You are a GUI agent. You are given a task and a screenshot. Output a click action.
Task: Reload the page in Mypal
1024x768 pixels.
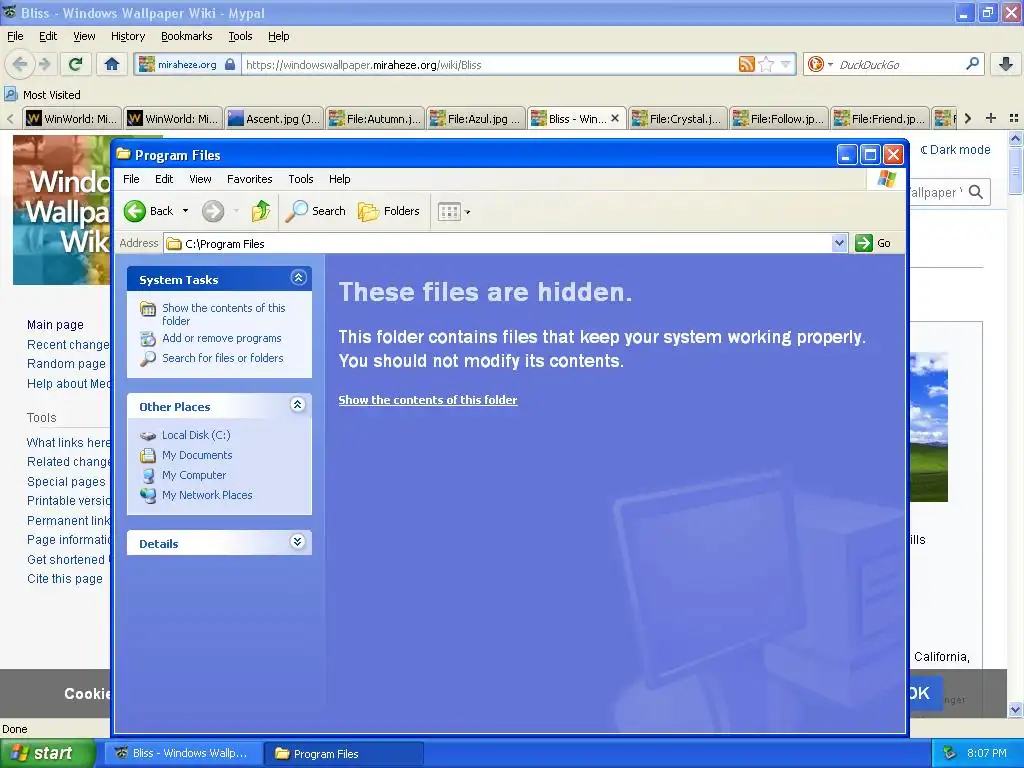[x=76, y=64]
